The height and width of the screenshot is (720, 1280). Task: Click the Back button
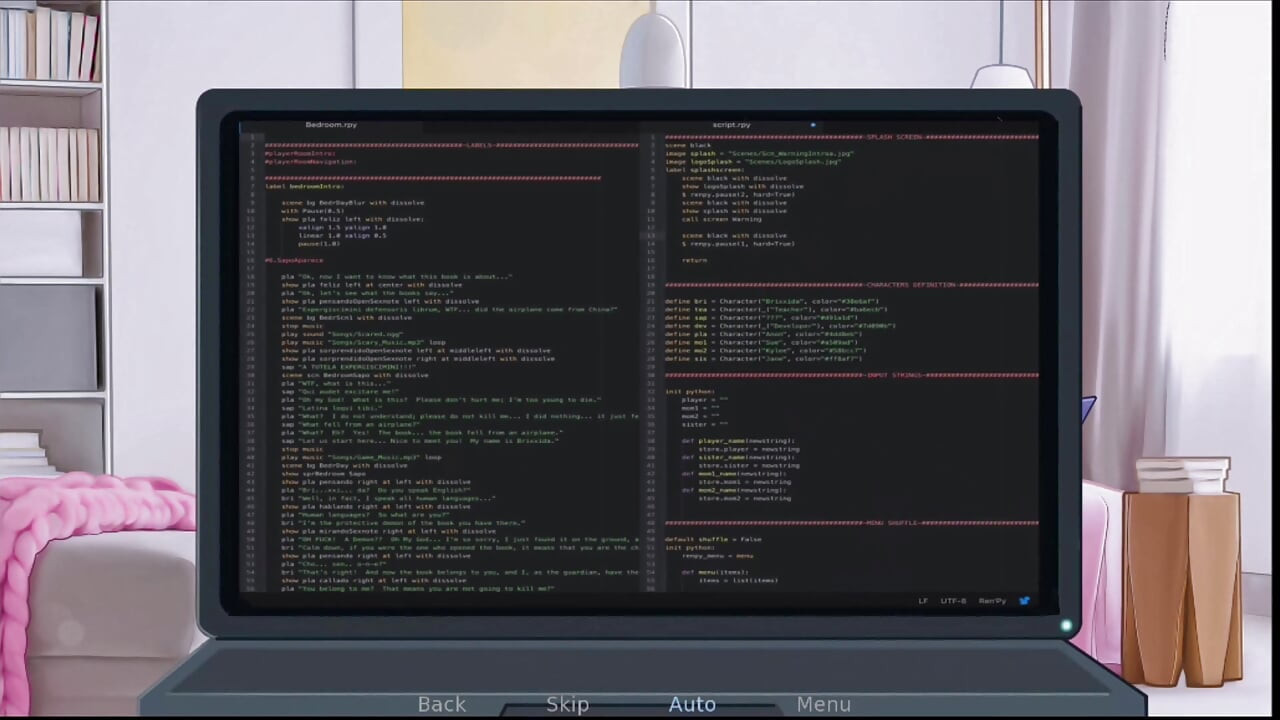pyautogui.click(x=441, y=704)
